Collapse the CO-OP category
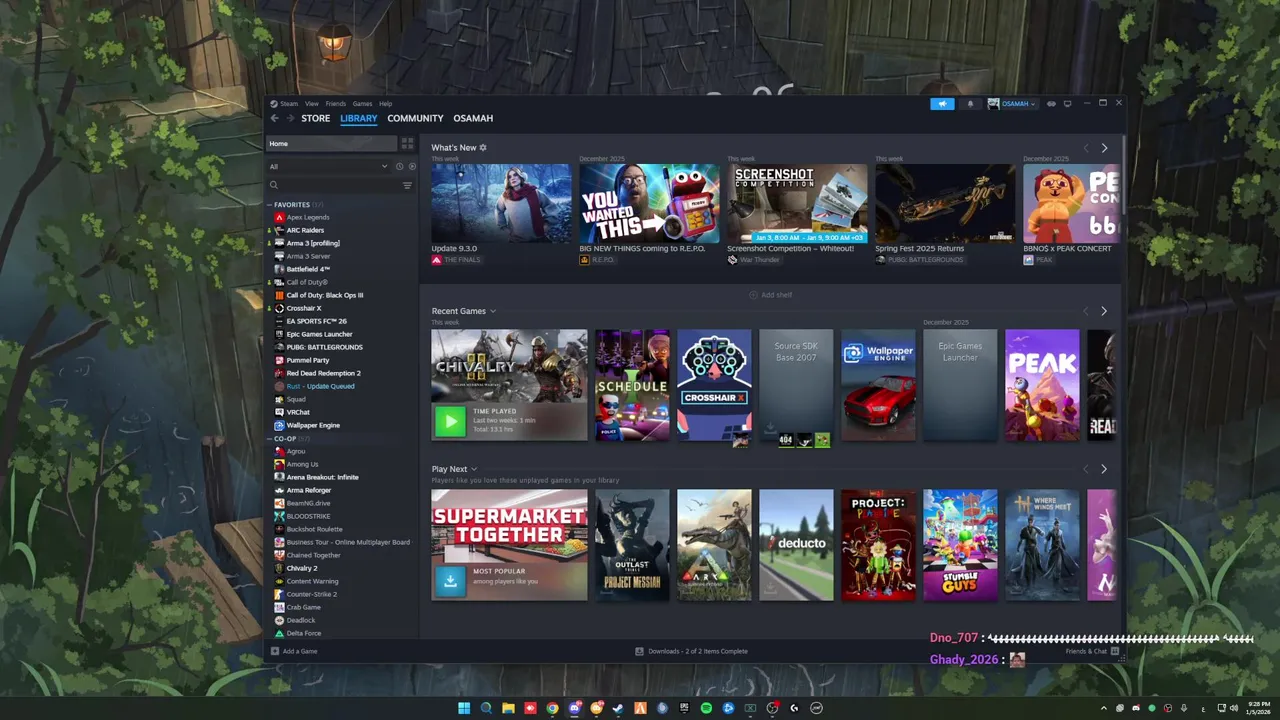1280x720 pixels. click(270, 439)
